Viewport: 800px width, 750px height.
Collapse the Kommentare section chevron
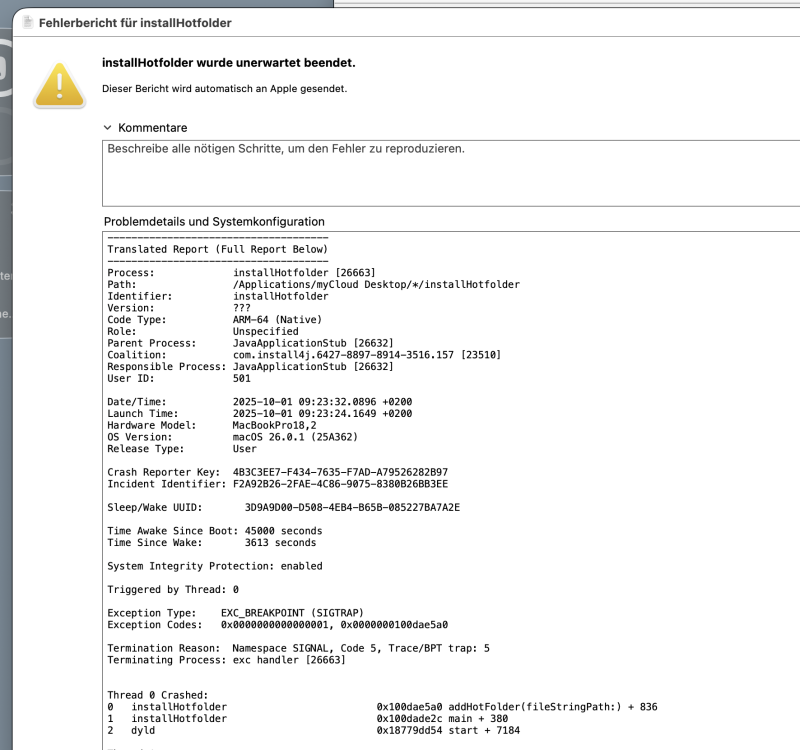coord(108,128)
